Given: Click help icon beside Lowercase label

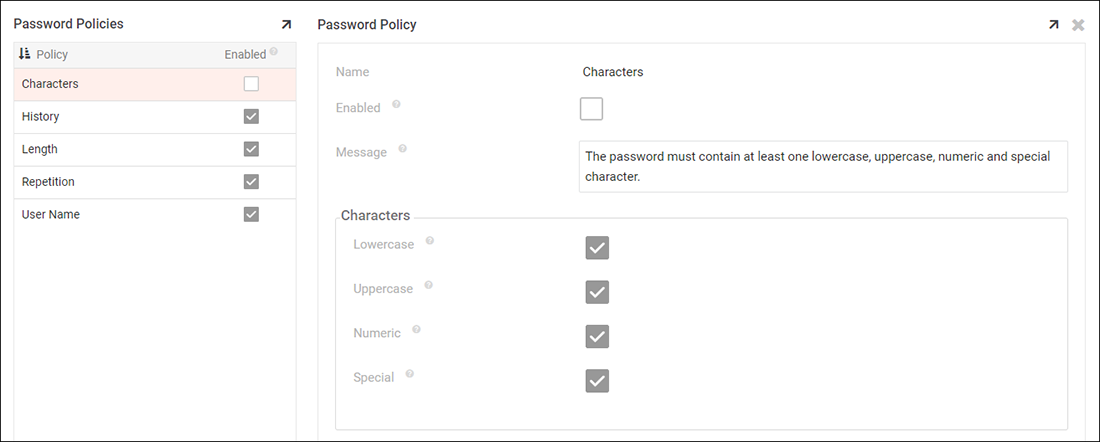Looking at the screenshot, I should pyautogui.click(x=429, y=241).
